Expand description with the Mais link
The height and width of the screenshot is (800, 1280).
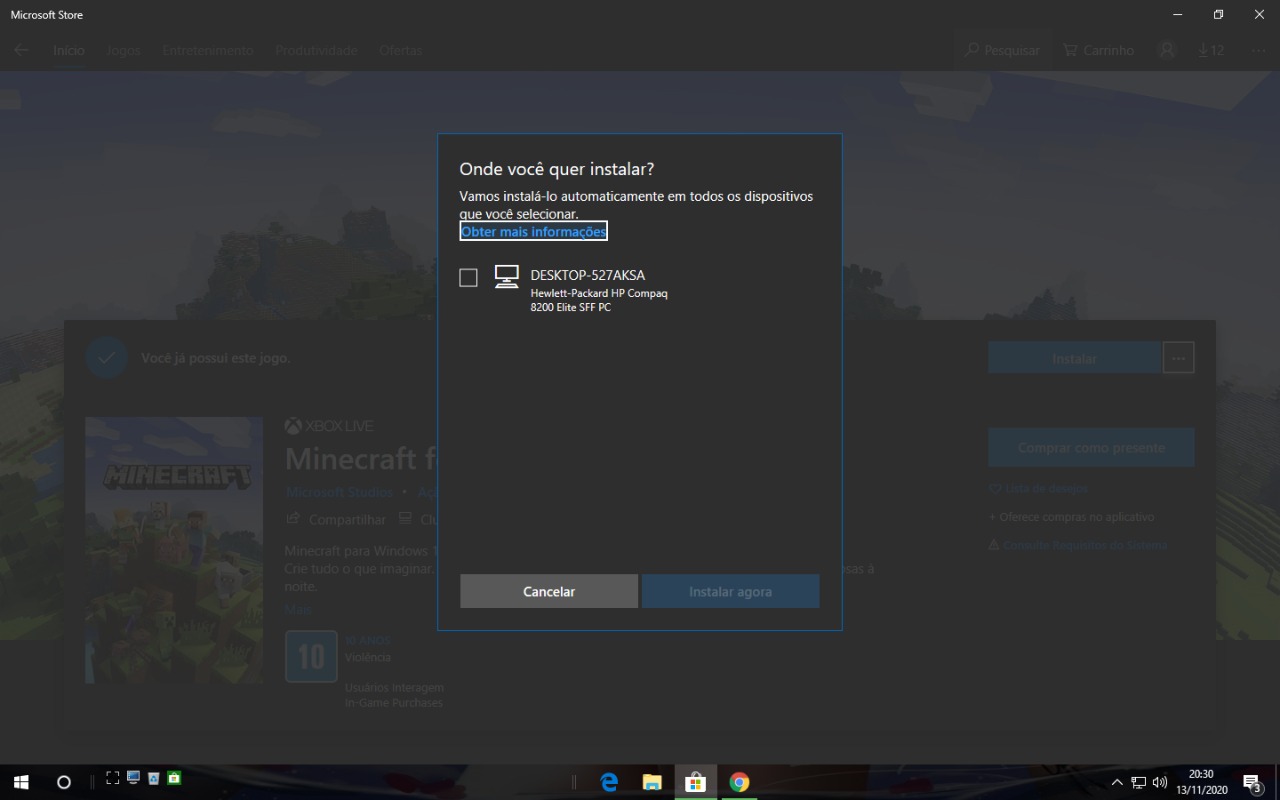(x=298, y=609)
